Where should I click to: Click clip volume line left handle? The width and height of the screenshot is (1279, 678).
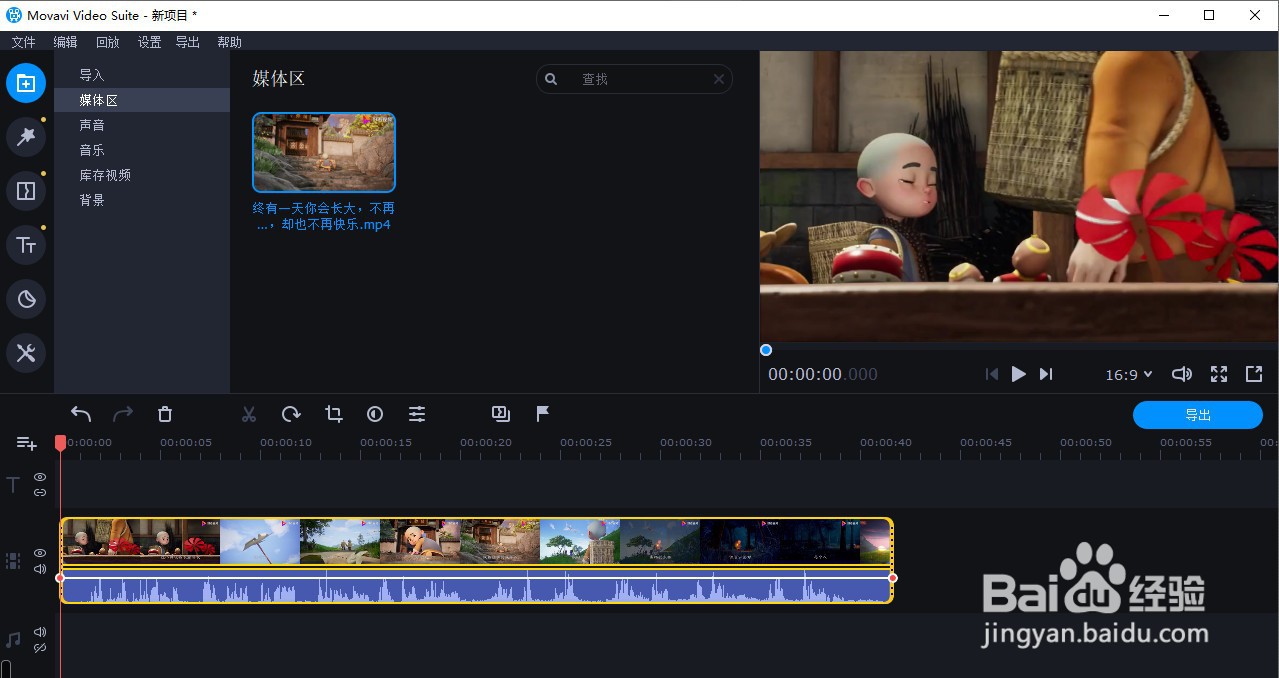point(60,577)
